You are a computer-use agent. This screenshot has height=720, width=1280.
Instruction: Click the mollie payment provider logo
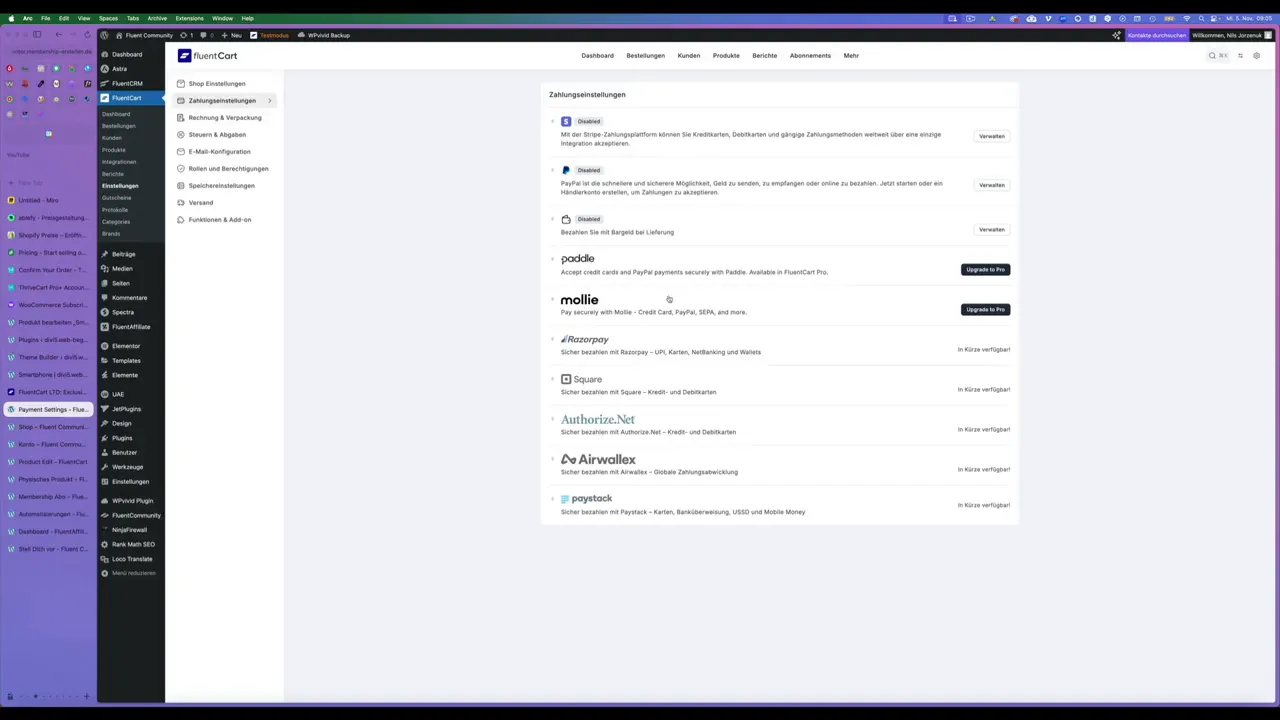point(579,300)
